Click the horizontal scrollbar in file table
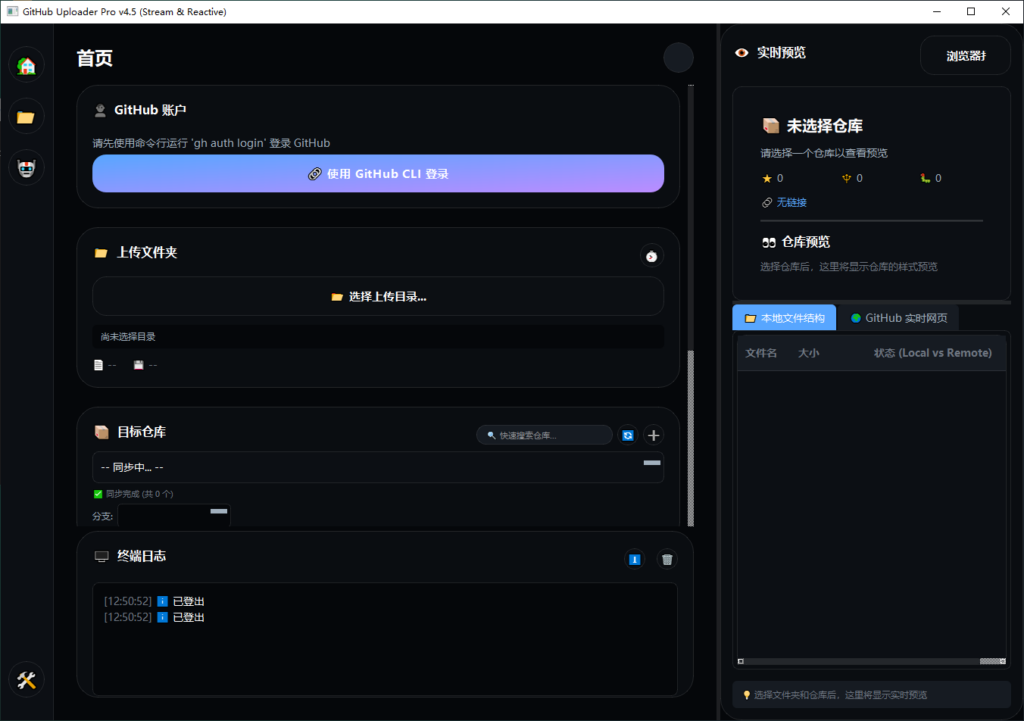The image size is (1024, 721). coord(872,661)
